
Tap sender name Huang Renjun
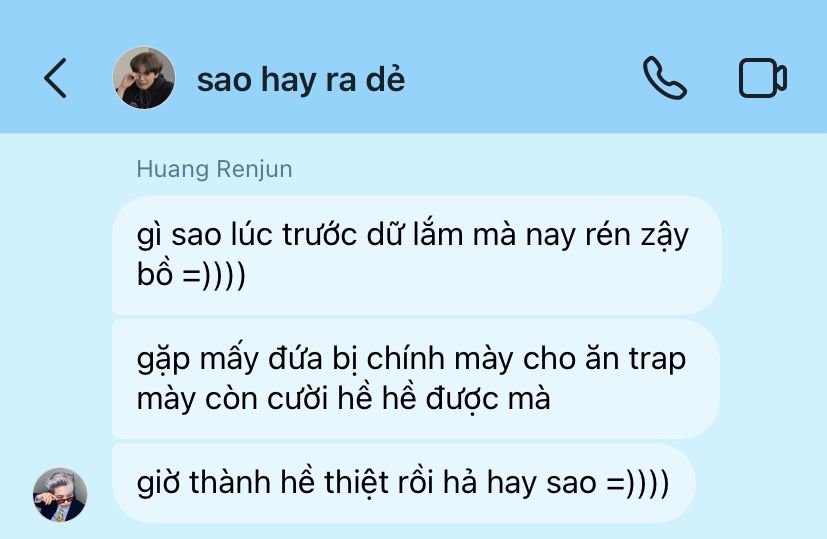214,169
